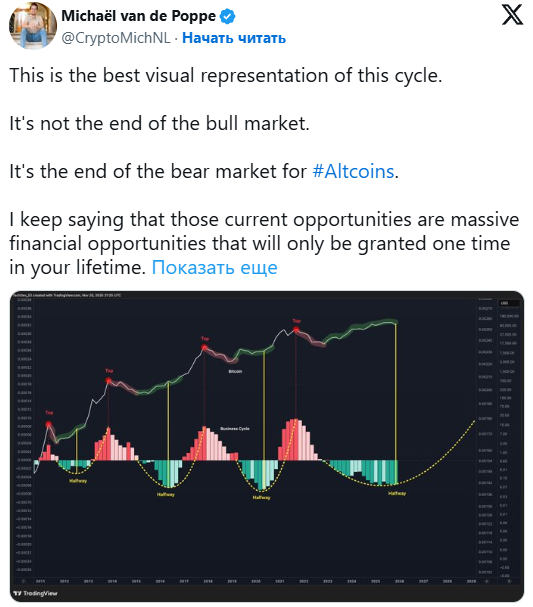Image resolution: width=533 pixels, height=607 pixels.
Task: Click the Bitcoin label on chart
Action: (235, 372)
